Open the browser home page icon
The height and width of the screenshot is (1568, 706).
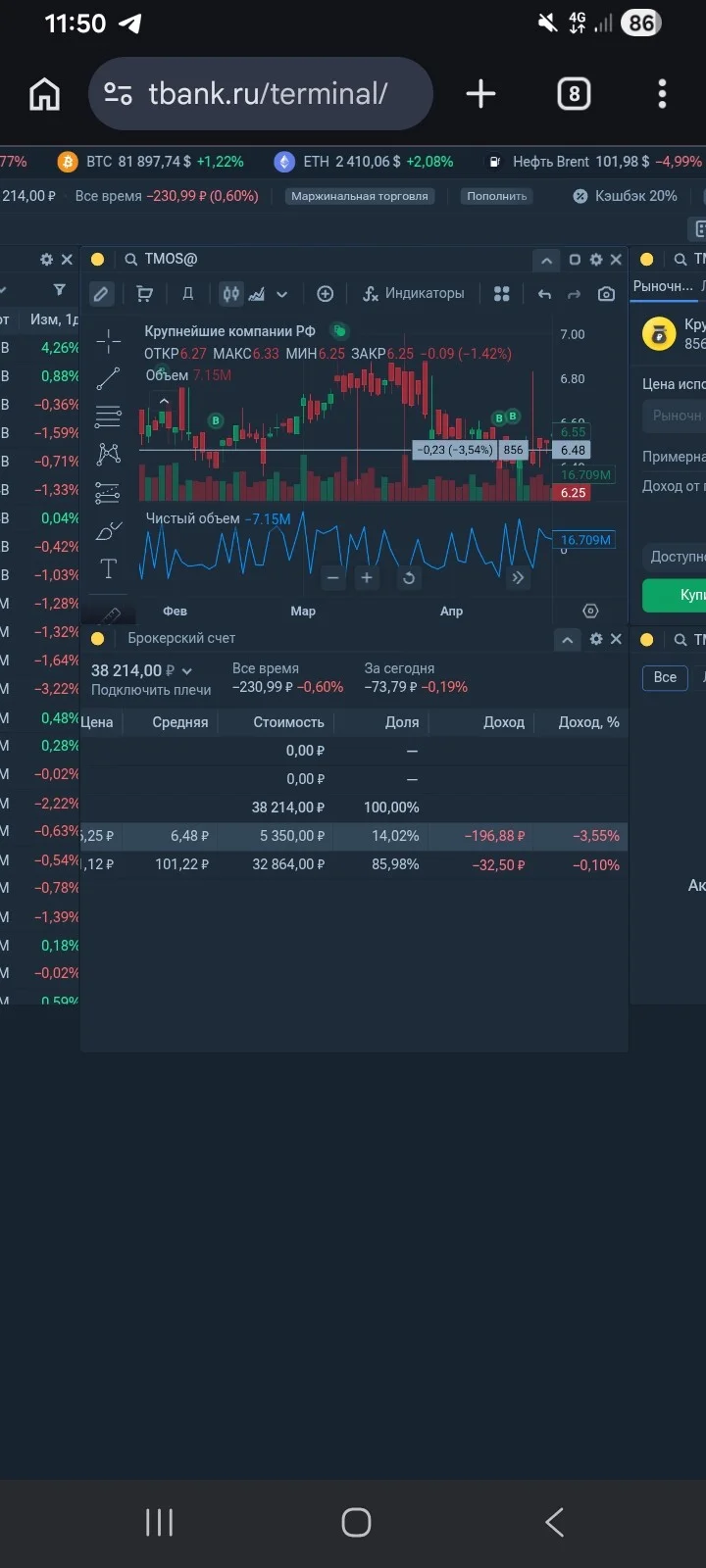(x=44, y=94)
